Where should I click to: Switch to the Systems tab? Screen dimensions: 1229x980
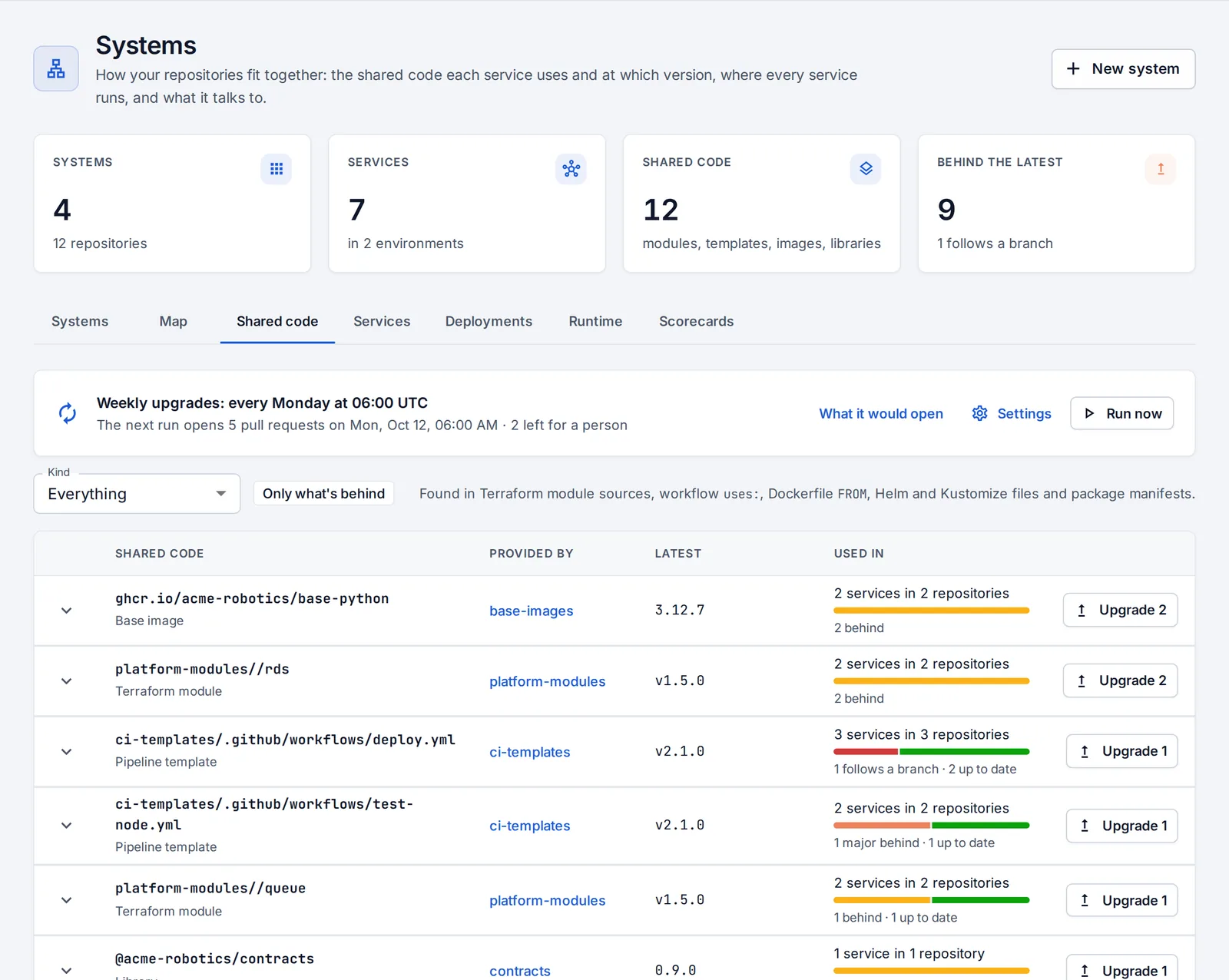tap(80, 321)
